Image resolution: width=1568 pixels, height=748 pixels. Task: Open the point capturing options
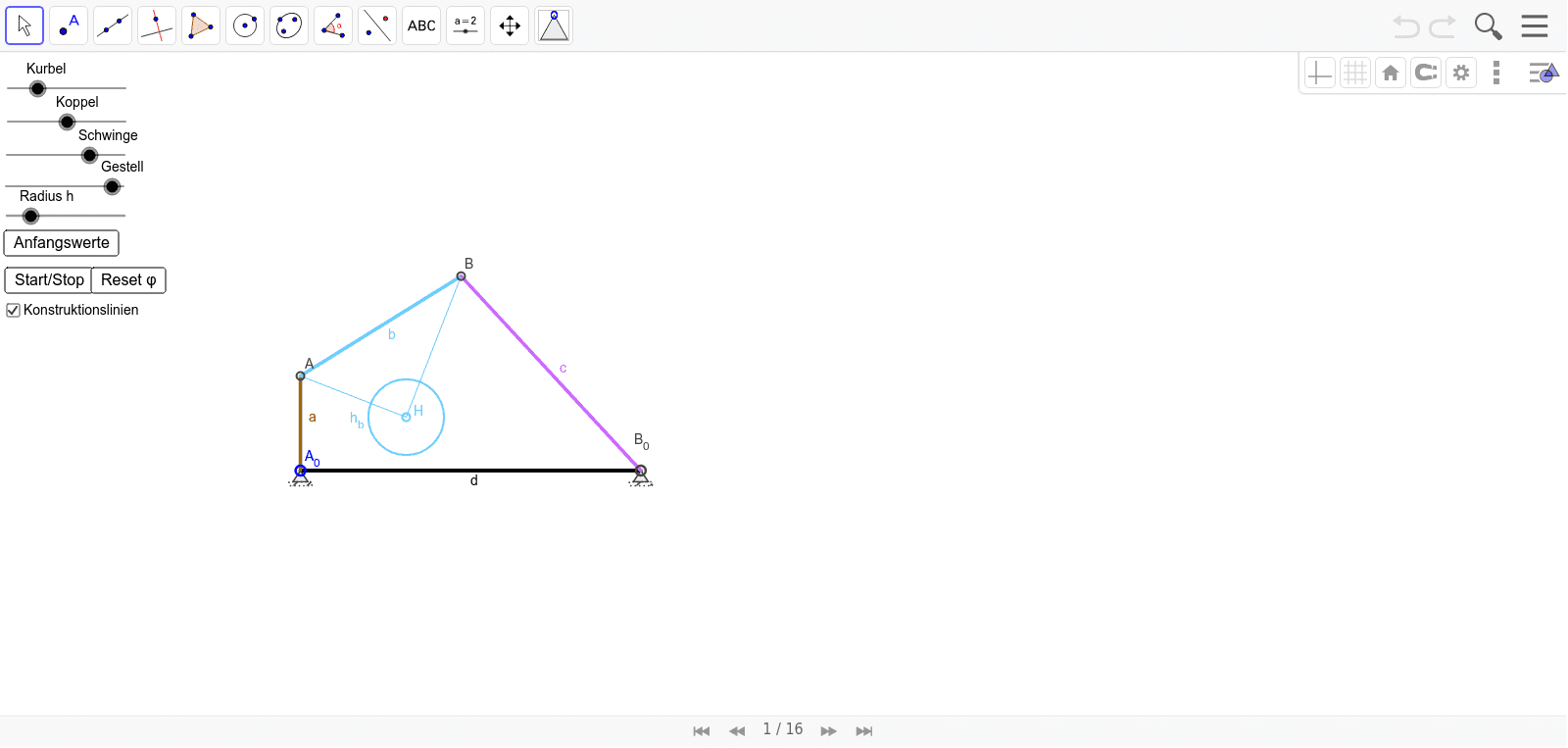coord(1426,73)
